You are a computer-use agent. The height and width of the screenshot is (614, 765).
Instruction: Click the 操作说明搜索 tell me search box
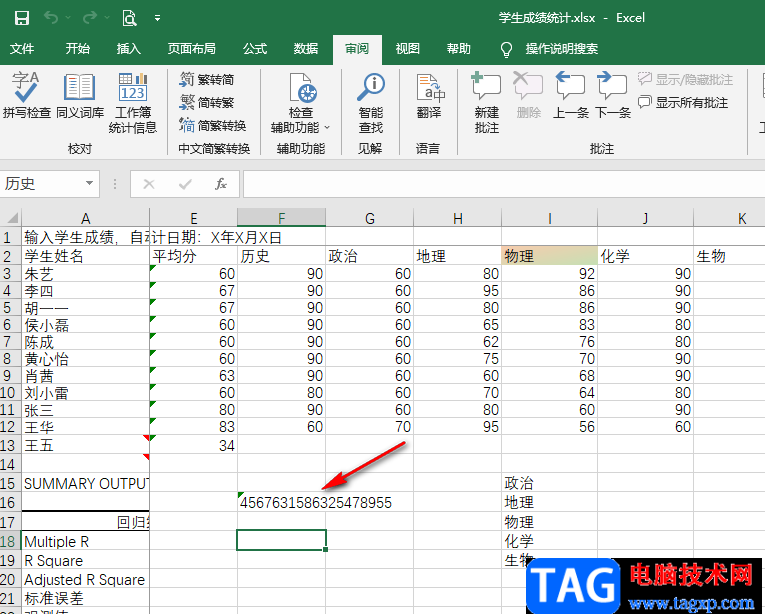pos(562,49)
